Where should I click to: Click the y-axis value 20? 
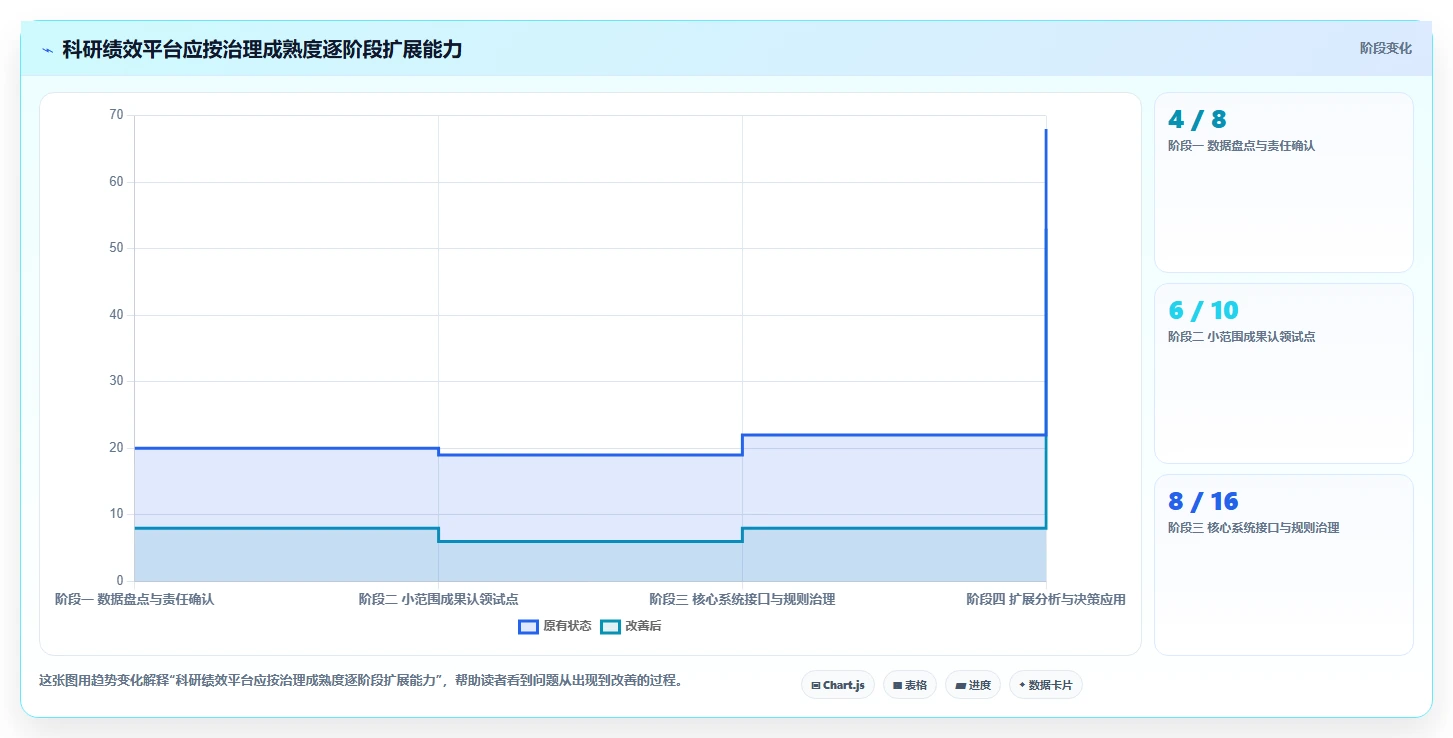(116, 448)
